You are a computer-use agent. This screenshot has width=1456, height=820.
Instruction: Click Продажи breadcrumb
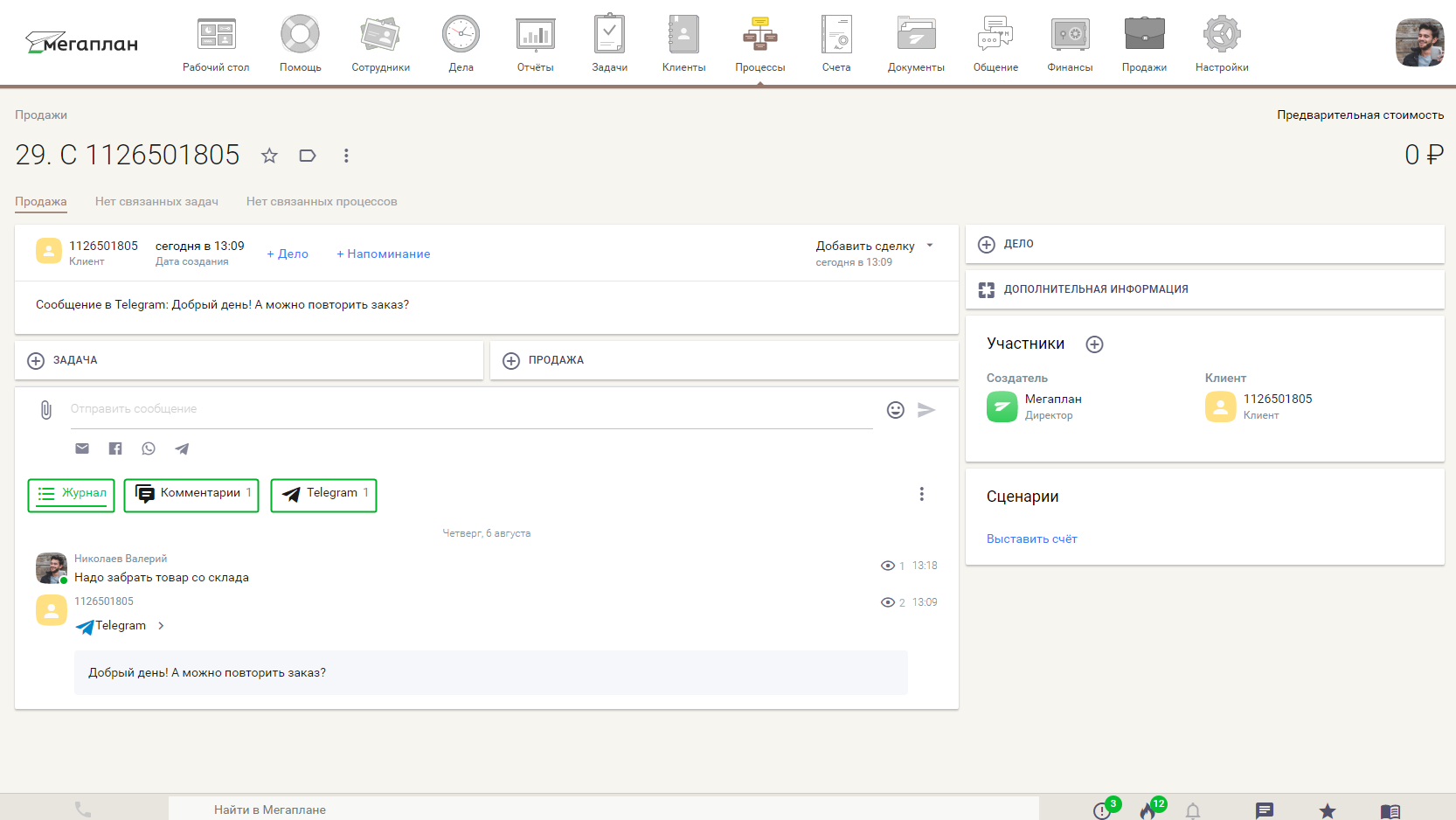point(41,115)
